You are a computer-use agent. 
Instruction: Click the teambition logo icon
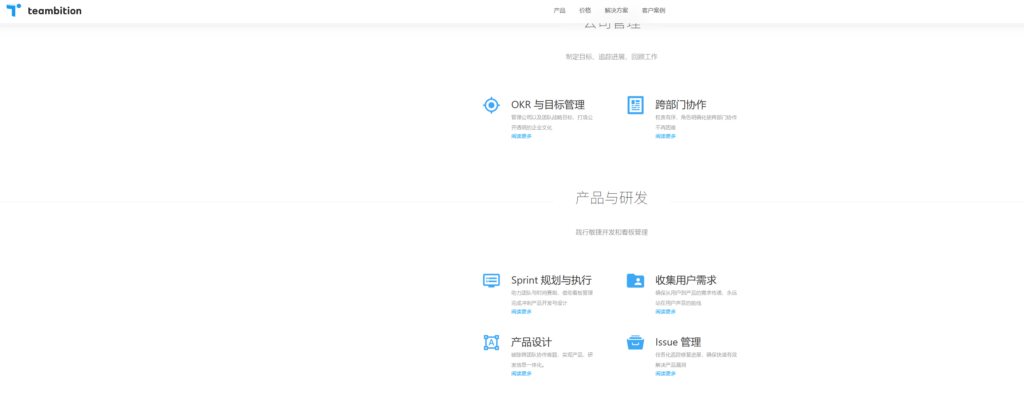tap(13, 10)
